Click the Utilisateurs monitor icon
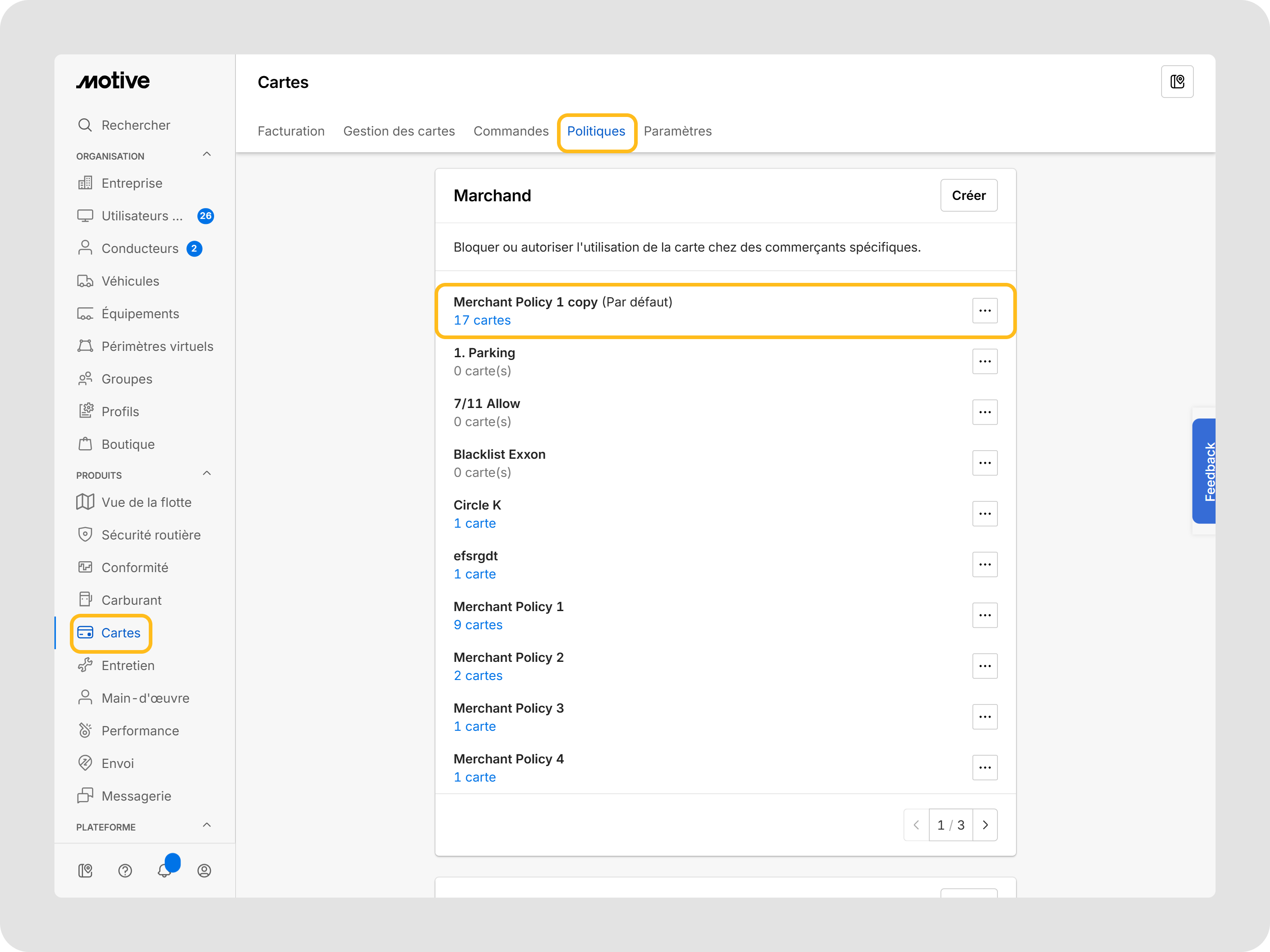 (85, 216)
